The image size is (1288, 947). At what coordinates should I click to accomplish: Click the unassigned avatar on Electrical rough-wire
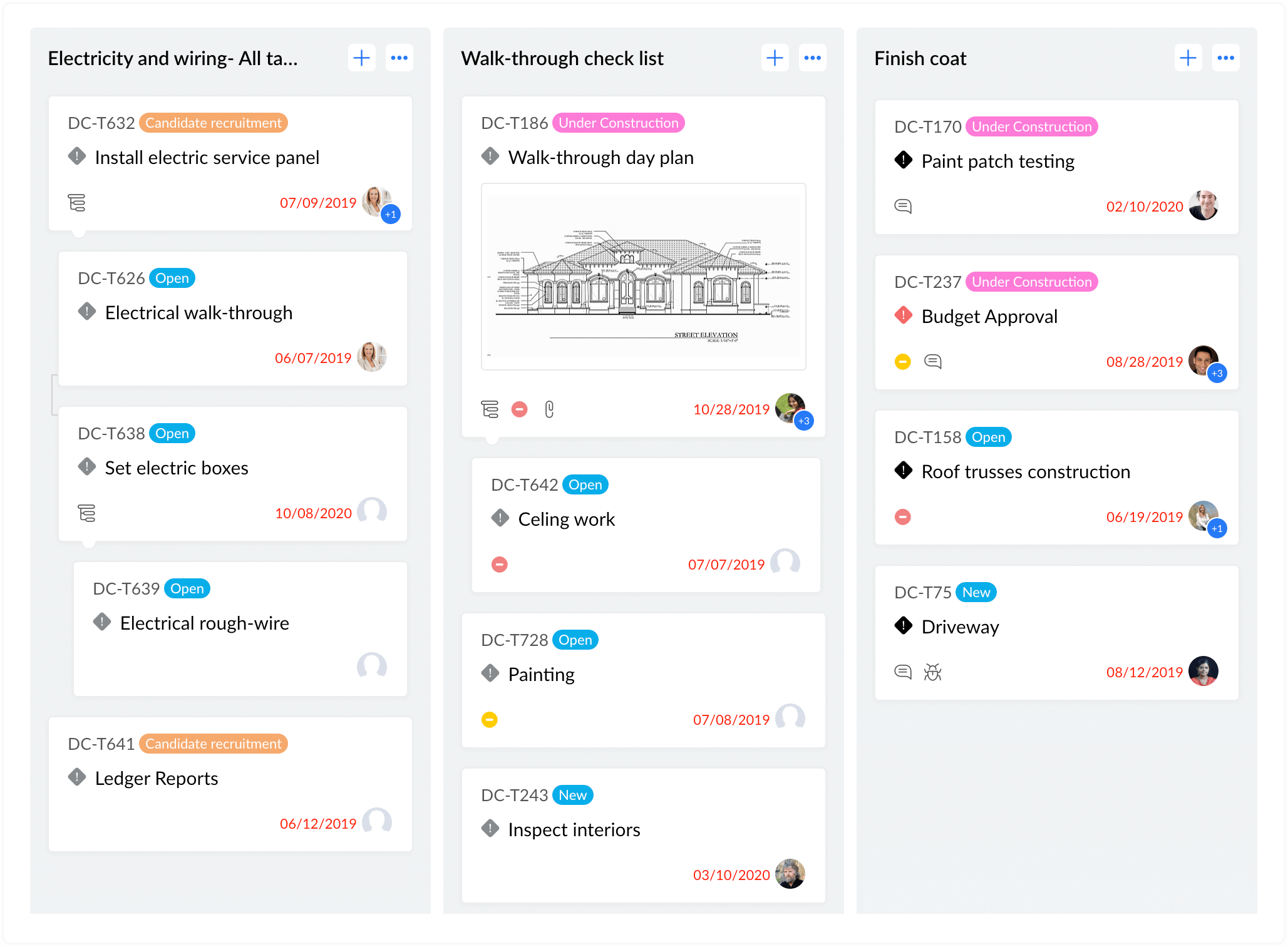pos(372,666)
